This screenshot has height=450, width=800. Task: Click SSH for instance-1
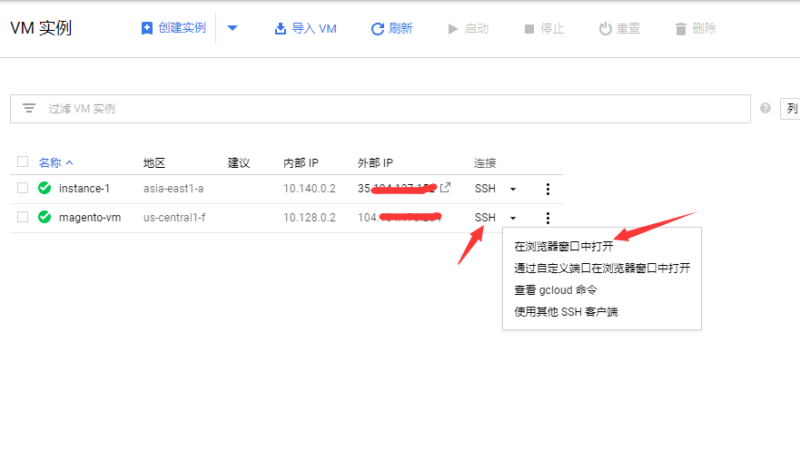(485, 189)
